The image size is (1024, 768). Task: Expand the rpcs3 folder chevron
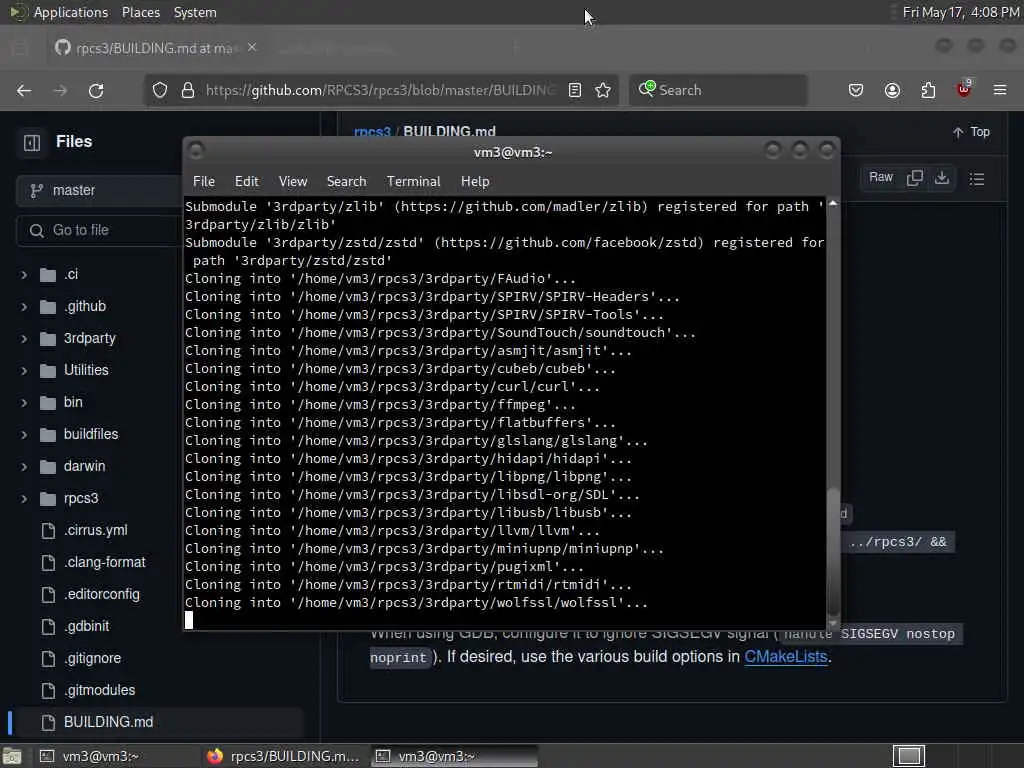pos(24,498)
